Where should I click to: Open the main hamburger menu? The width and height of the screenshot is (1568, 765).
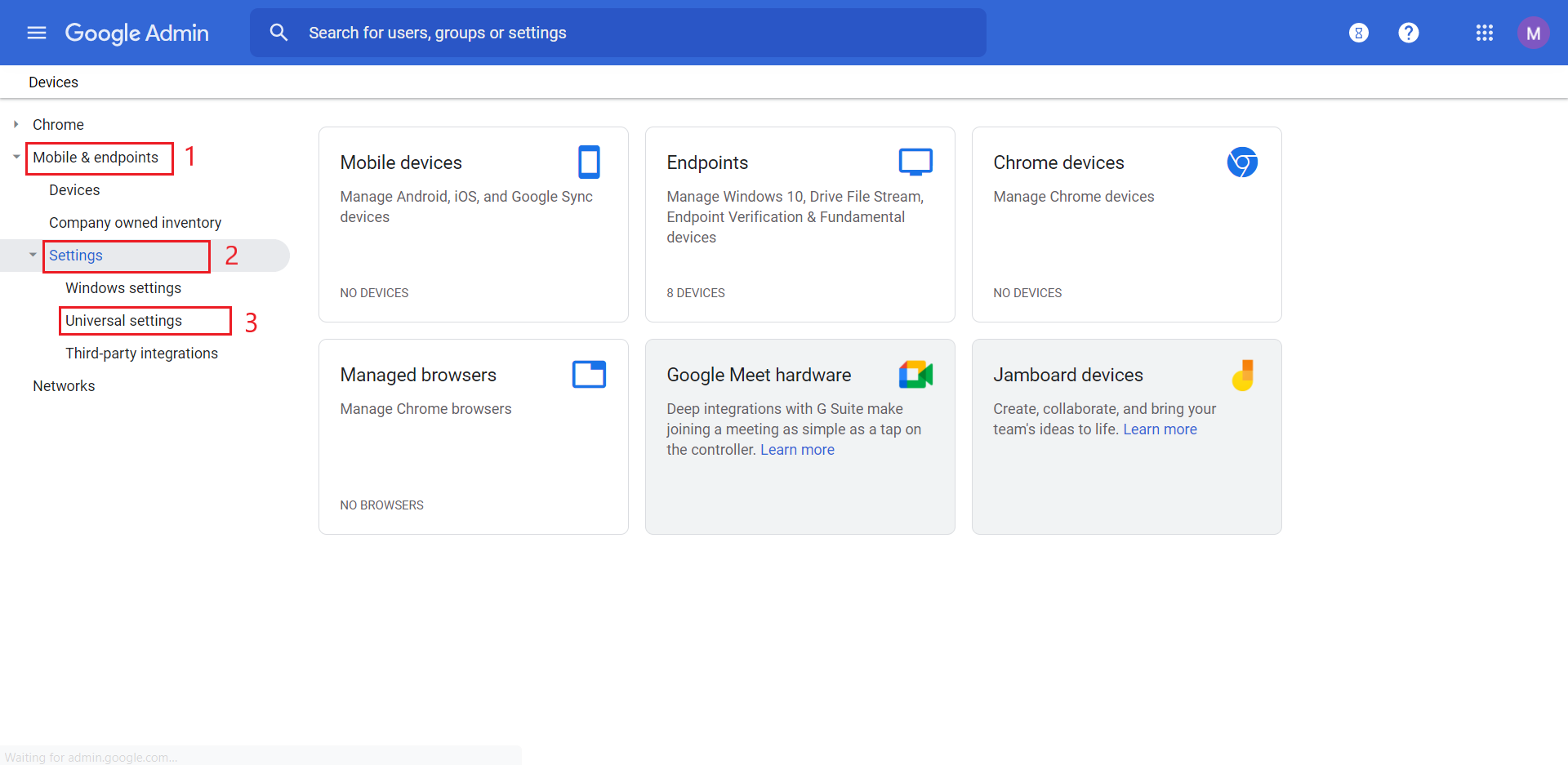(37, 33)
